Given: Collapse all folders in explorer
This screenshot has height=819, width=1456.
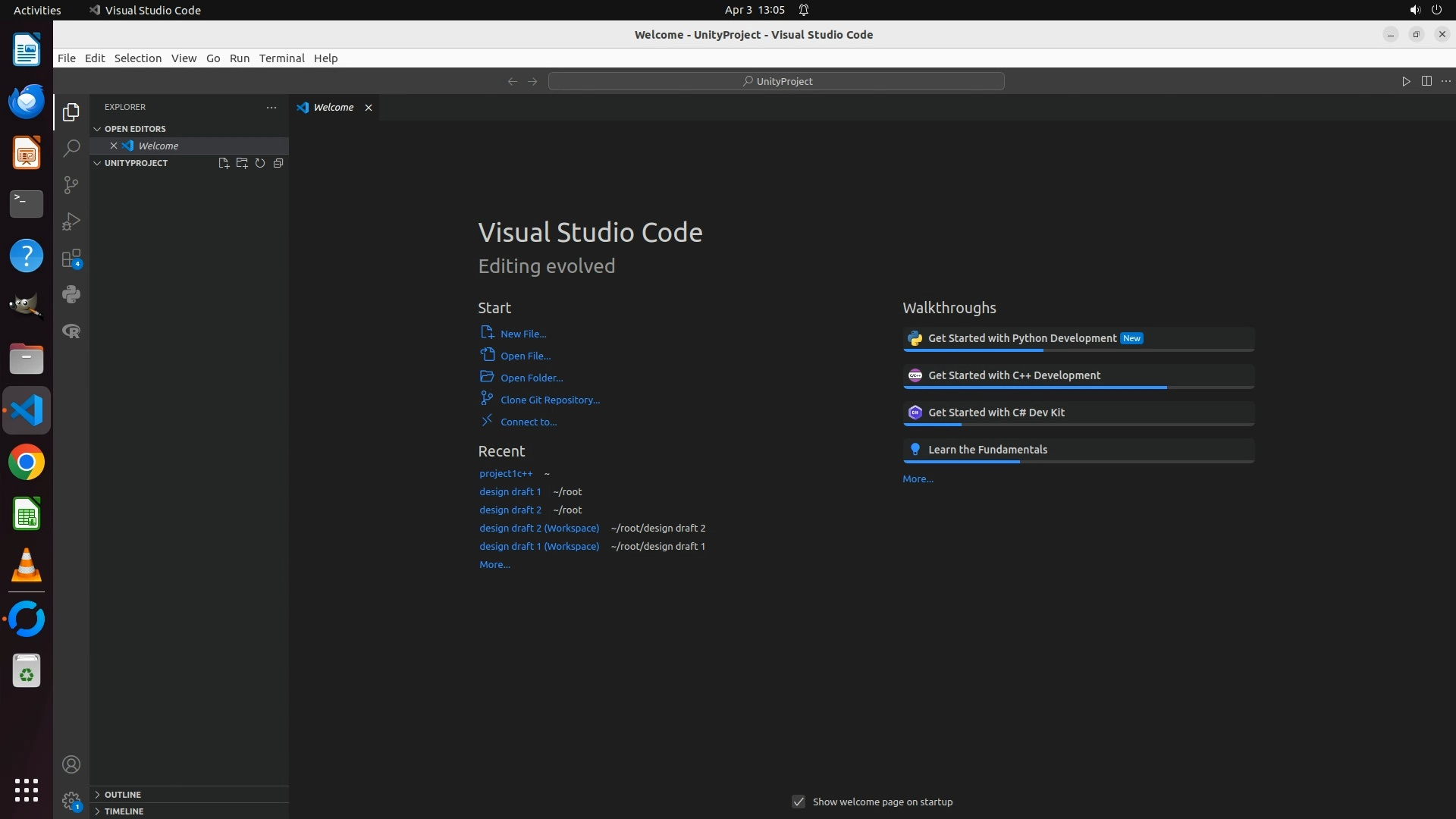Looking at the screenshot, I should click(278, 163).
